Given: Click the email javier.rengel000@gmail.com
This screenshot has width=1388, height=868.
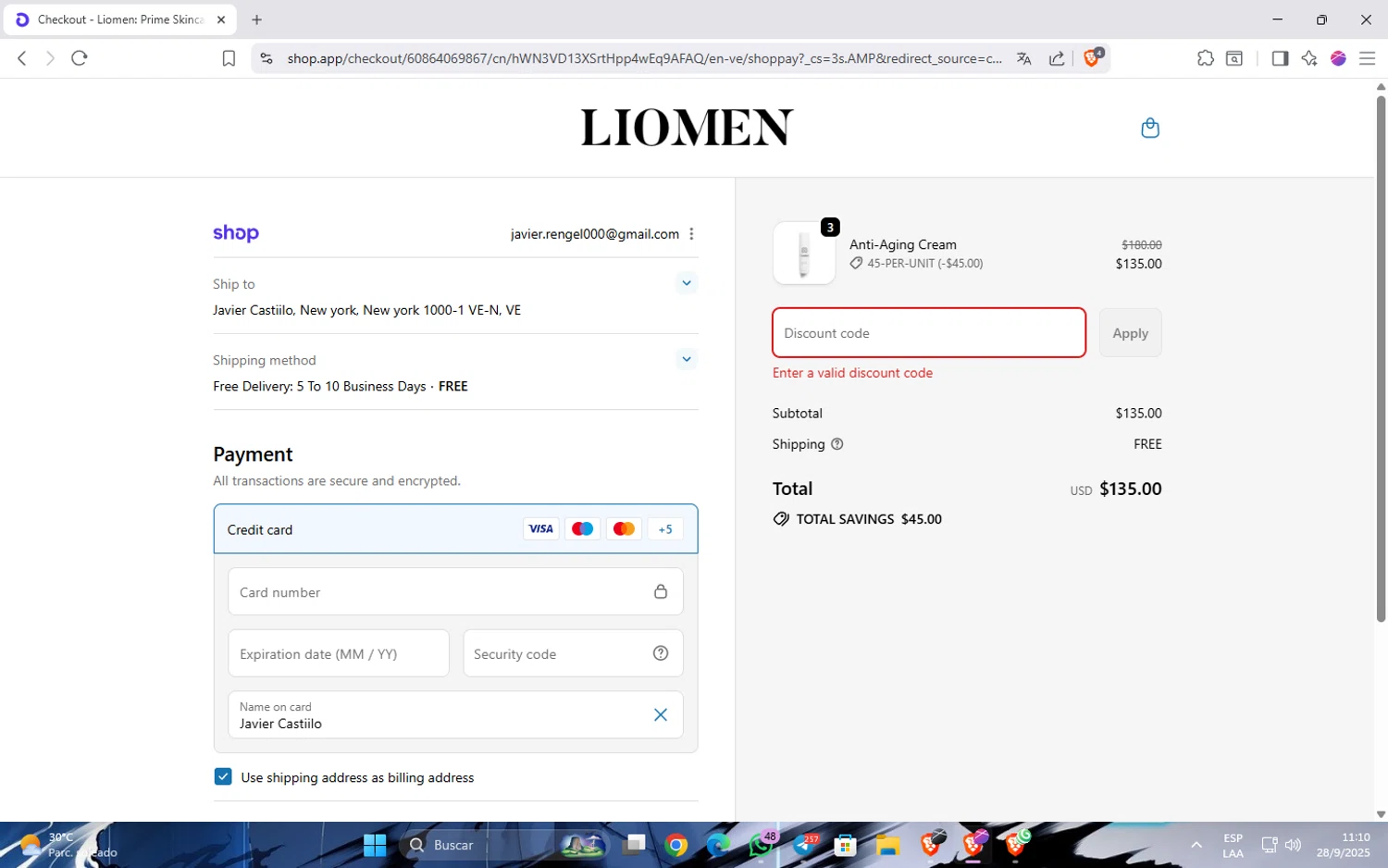Looking at the screenshot, I should (595, 234).
